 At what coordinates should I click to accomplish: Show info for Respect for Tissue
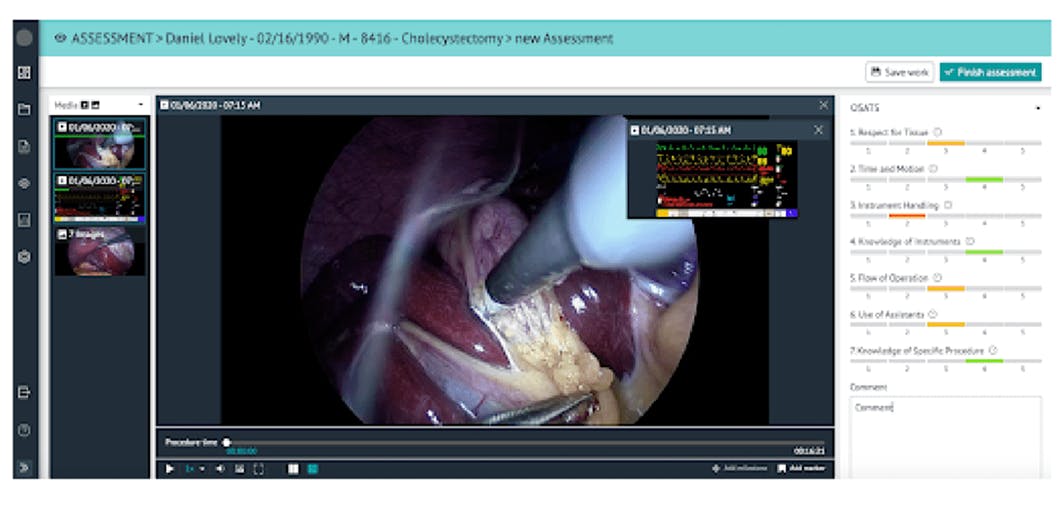coord(938,132)
